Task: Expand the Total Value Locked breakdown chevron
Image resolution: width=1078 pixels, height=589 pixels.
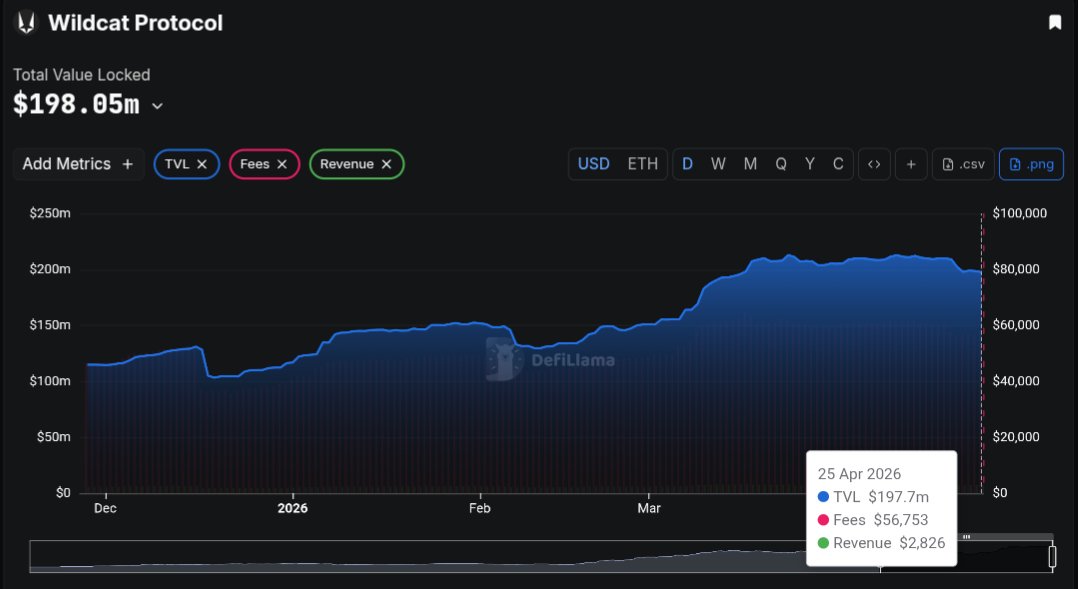Action: (x=157, y=106)
